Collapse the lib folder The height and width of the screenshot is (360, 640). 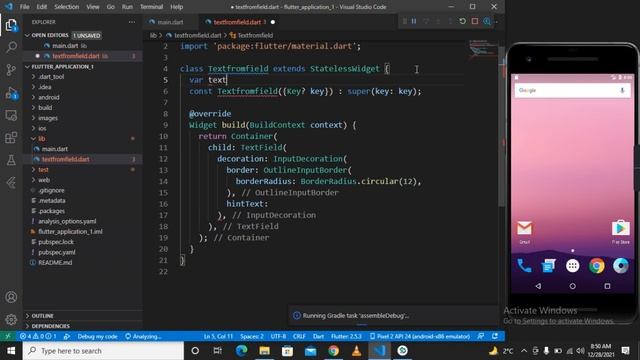pos(42,139)
